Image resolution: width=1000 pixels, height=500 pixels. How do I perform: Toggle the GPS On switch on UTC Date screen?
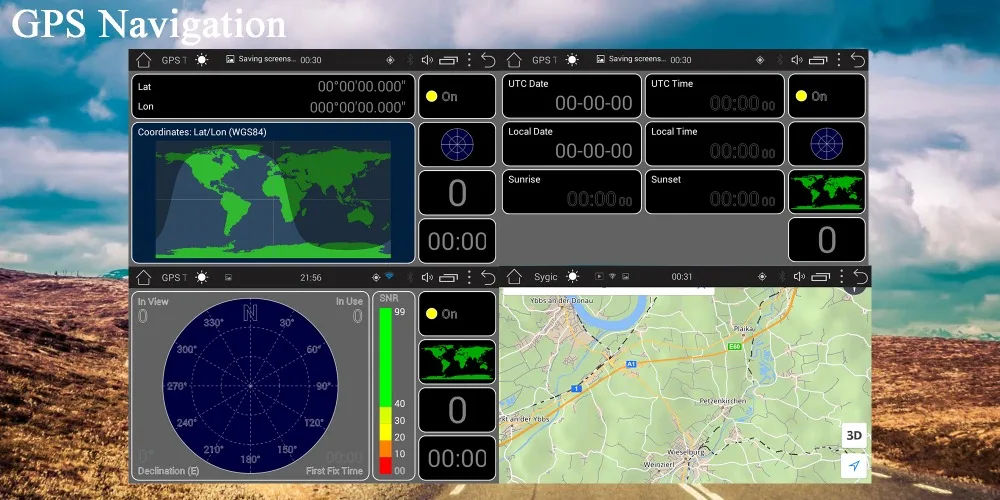point(827,96)
